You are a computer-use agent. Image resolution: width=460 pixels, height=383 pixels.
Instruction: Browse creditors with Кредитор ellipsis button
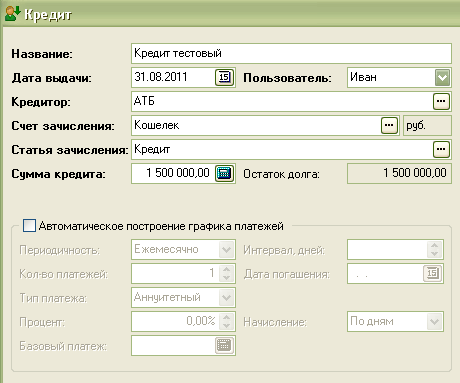(x=441, y=101)
